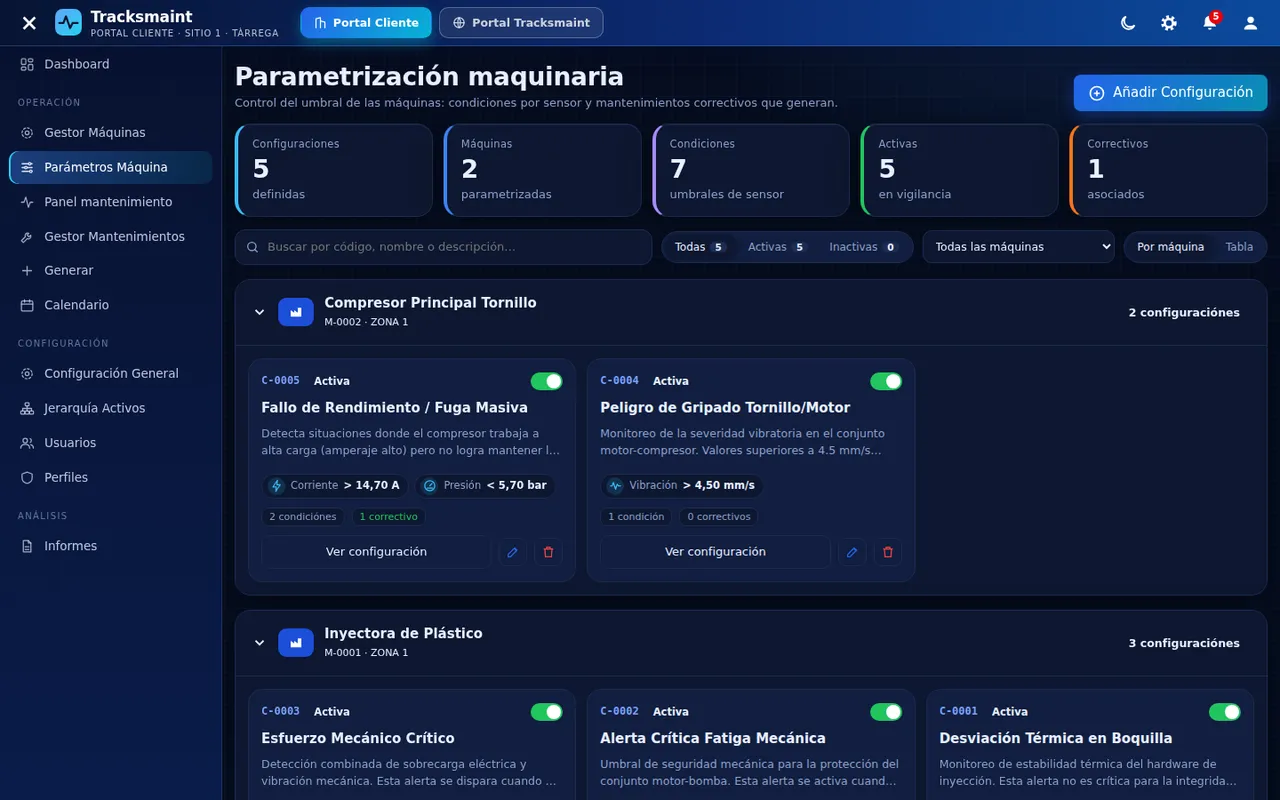The width and height of the screenshot is (1280, 800).
Task: Open Calendario in the sidebar
Action: [x=110, y=305]
